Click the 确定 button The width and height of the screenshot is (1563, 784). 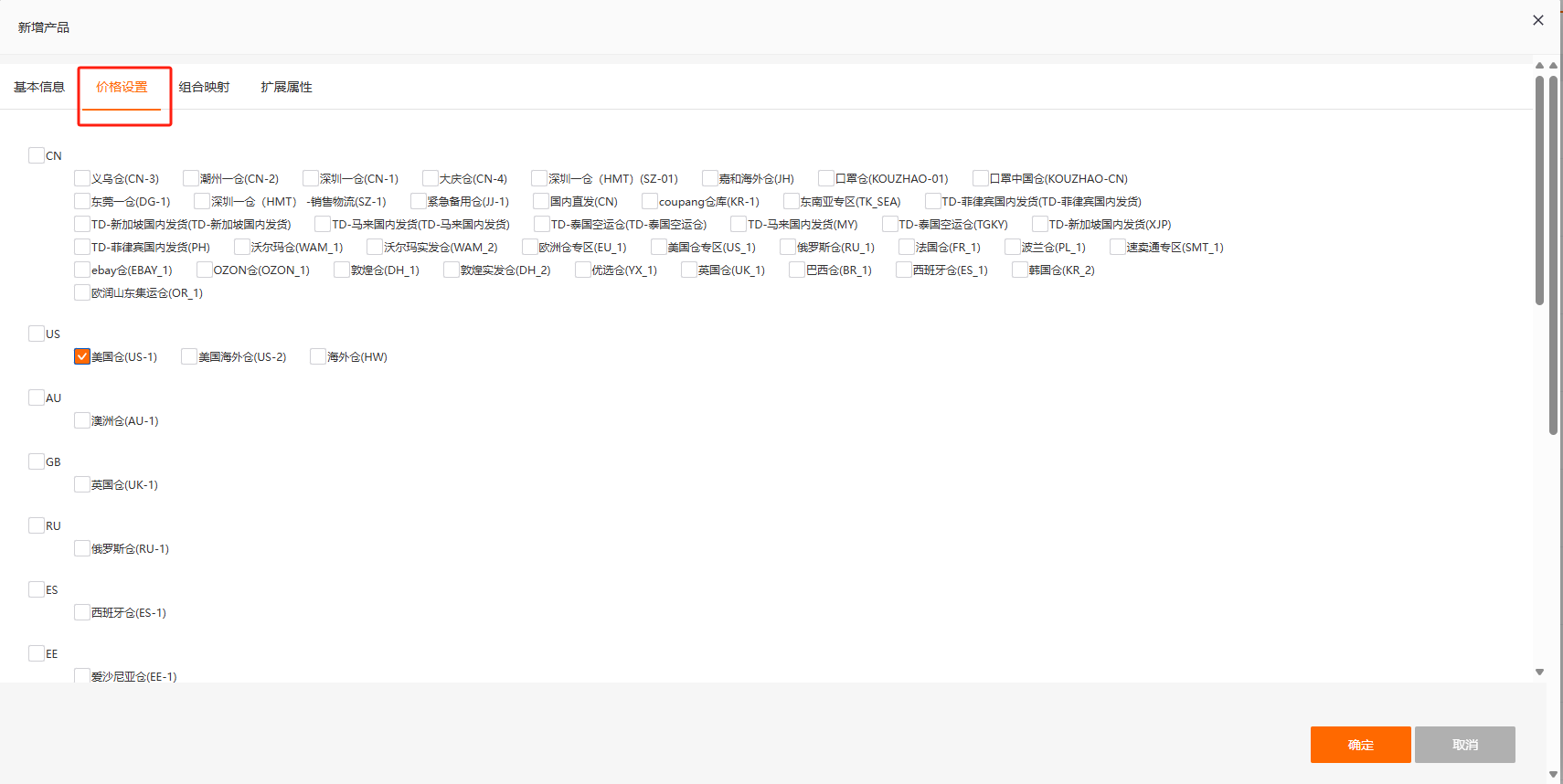tap(1360, 745)
